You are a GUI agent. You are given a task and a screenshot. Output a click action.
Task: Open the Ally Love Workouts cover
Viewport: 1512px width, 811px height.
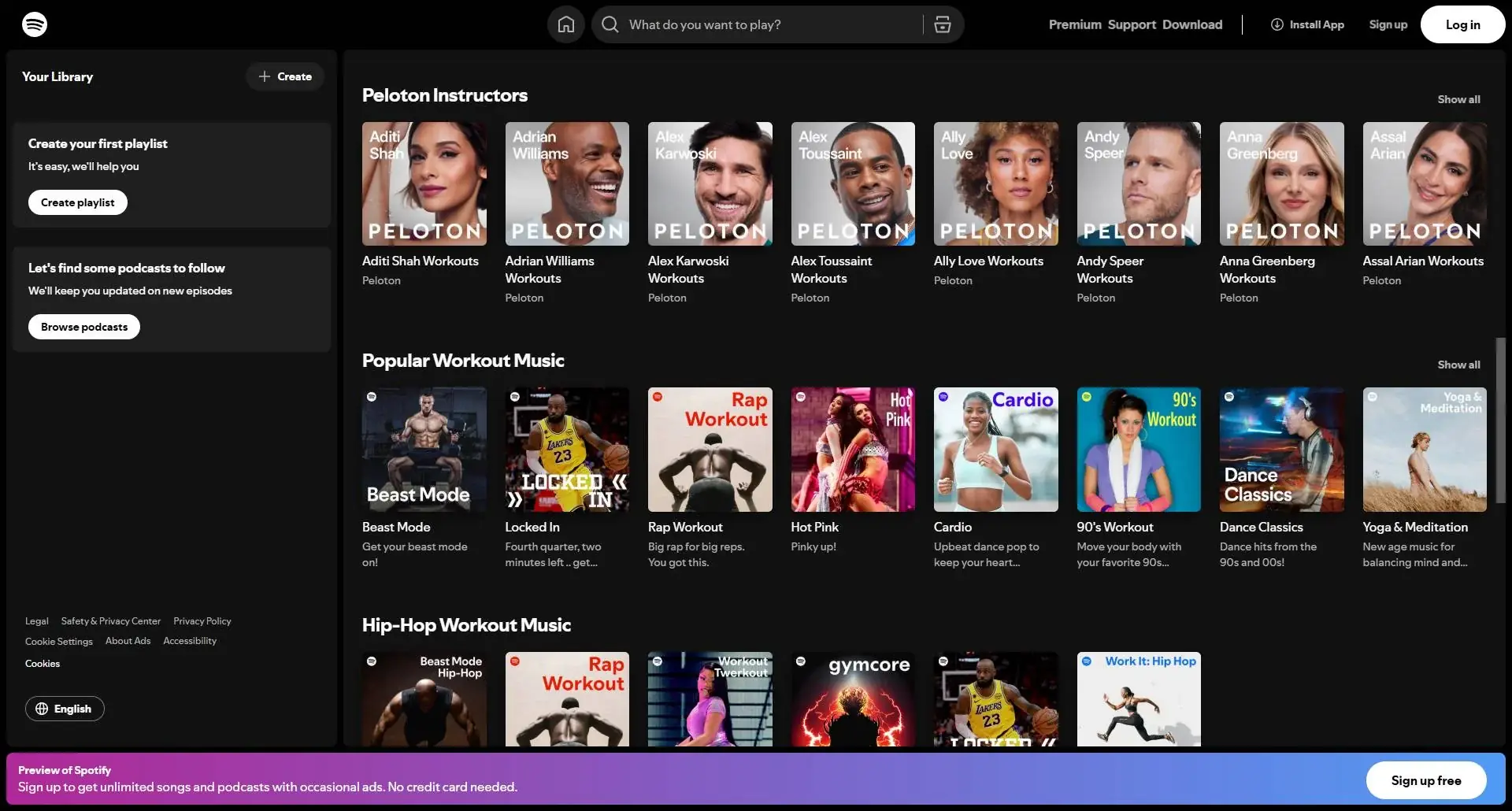click(x=996, y=183)
